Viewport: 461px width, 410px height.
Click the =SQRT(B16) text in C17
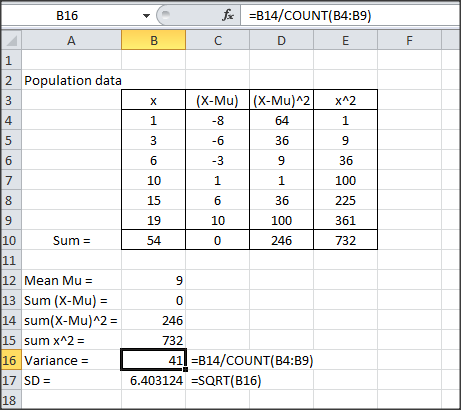[226, 380]
